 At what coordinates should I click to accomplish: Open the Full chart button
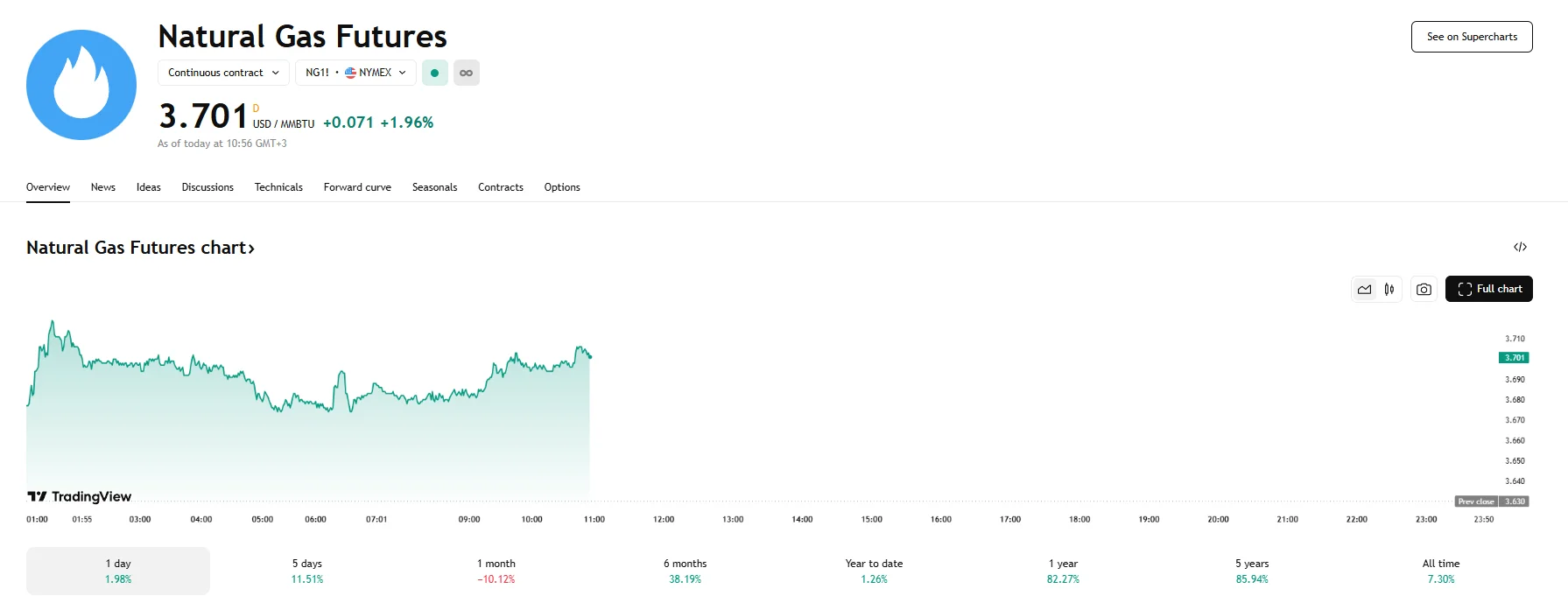[1488, 289]
